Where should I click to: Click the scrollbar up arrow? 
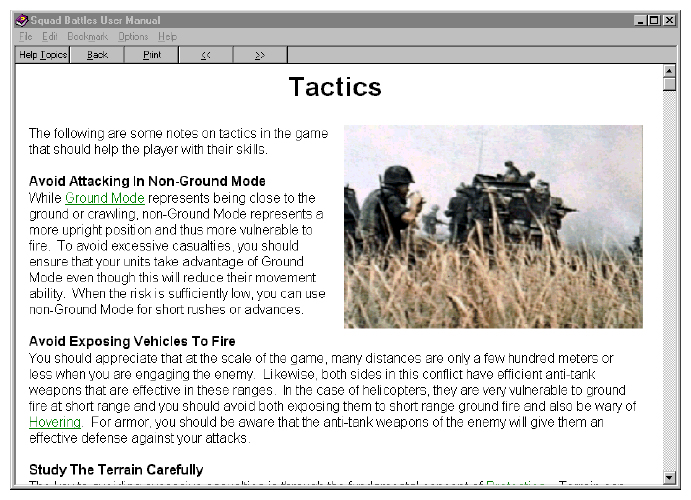(669, 70)
